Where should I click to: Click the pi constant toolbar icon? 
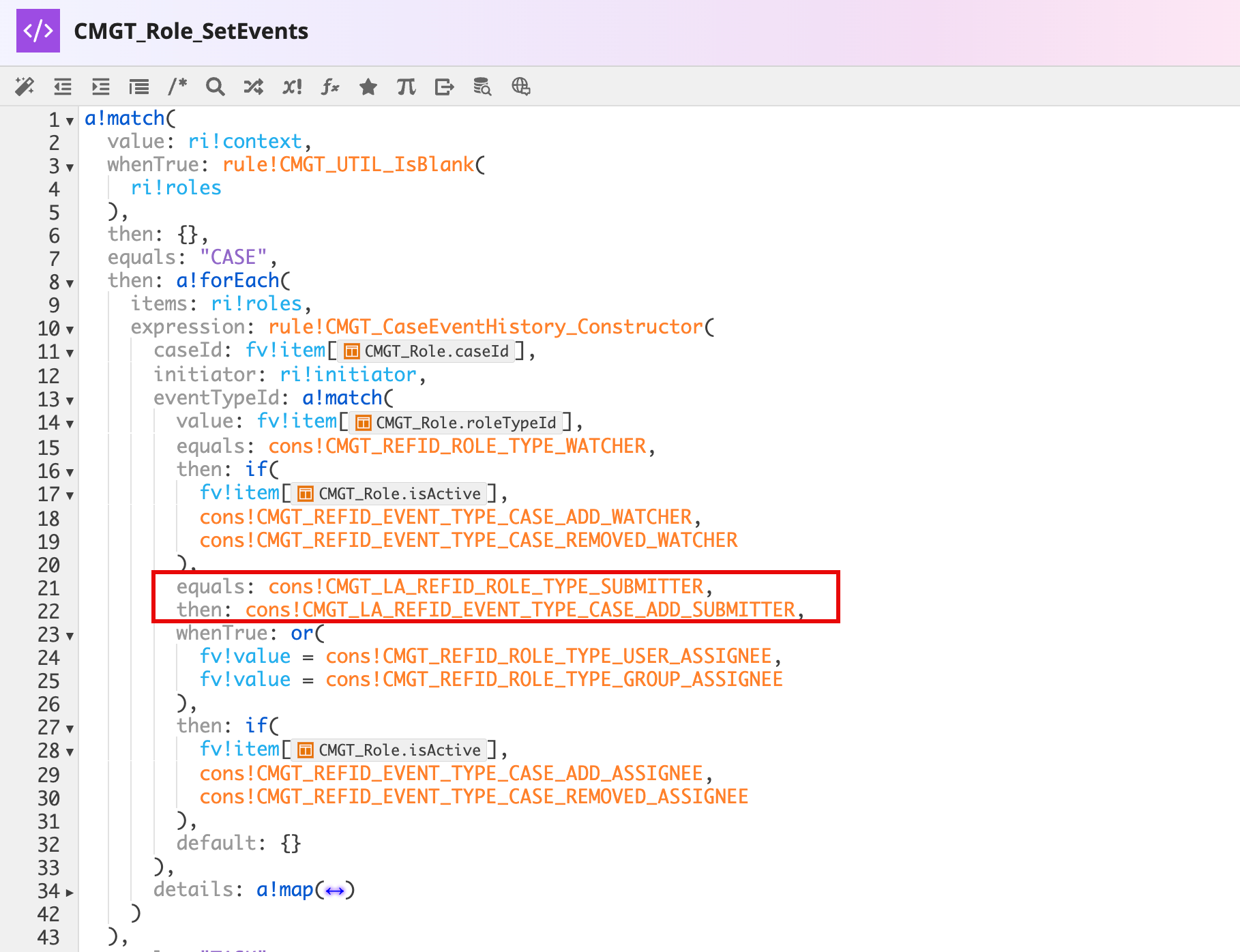[x=407, y=87]
